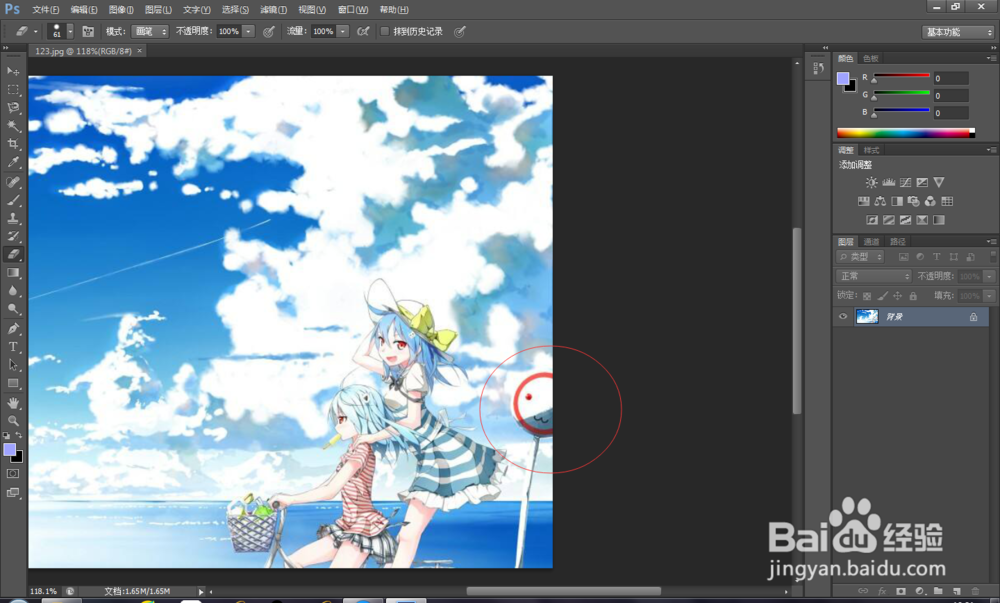
Task: Select the Zoom tool
Action: (13, 421)
